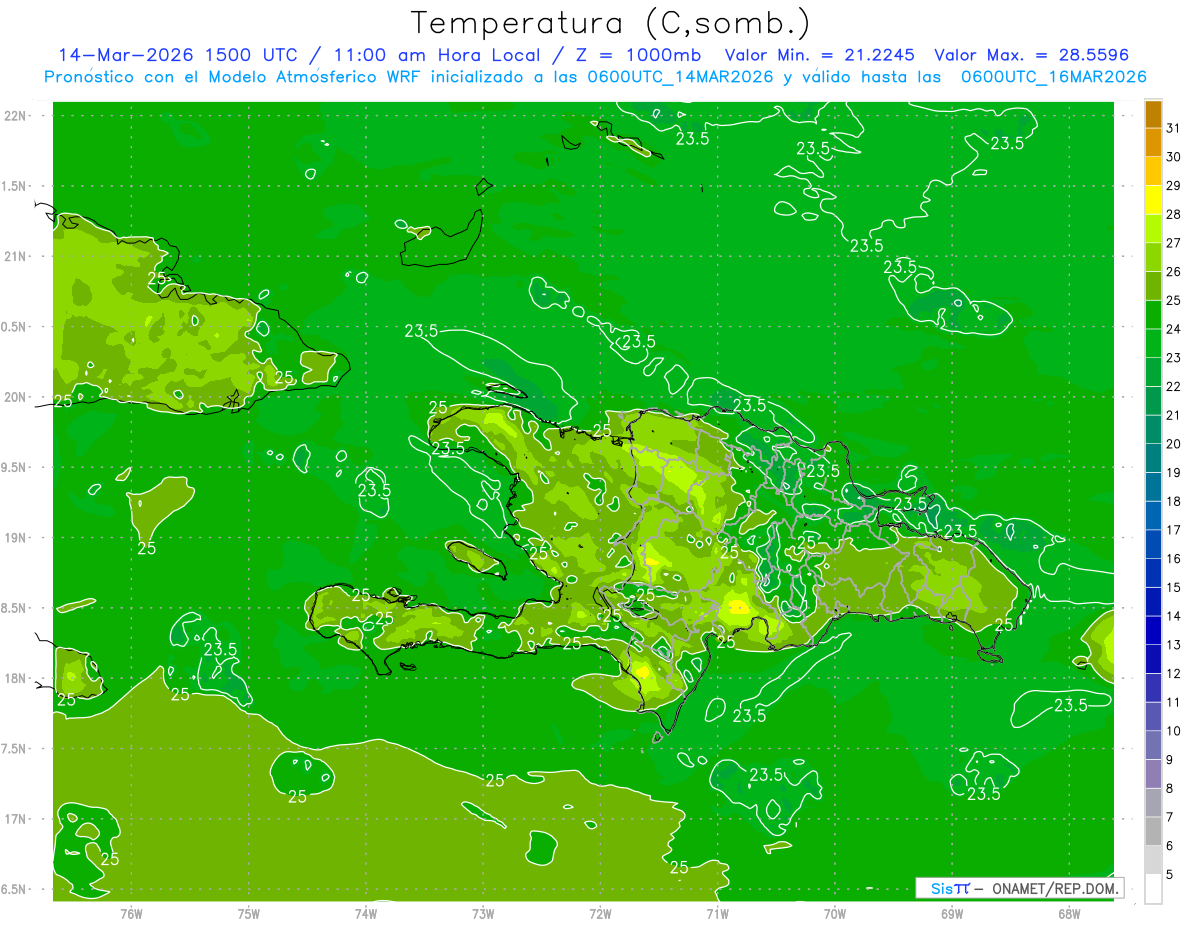Click the white swatch below 5 on the colorbar
This screenshot has height=927, width=1200.
[x=1153, y=889]
